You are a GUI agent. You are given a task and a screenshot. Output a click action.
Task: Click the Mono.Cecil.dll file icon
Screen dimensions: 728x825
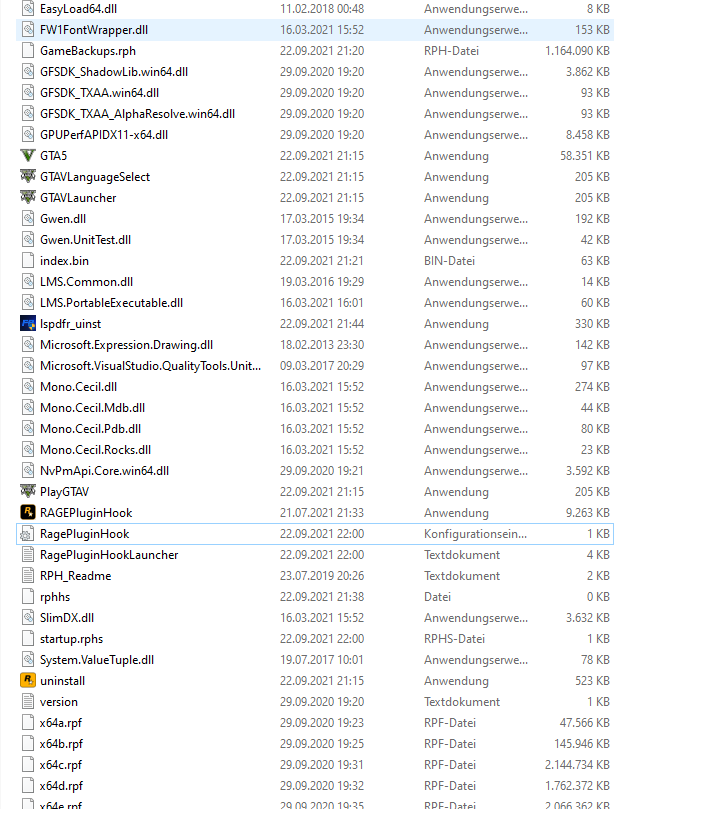[28, 387]
